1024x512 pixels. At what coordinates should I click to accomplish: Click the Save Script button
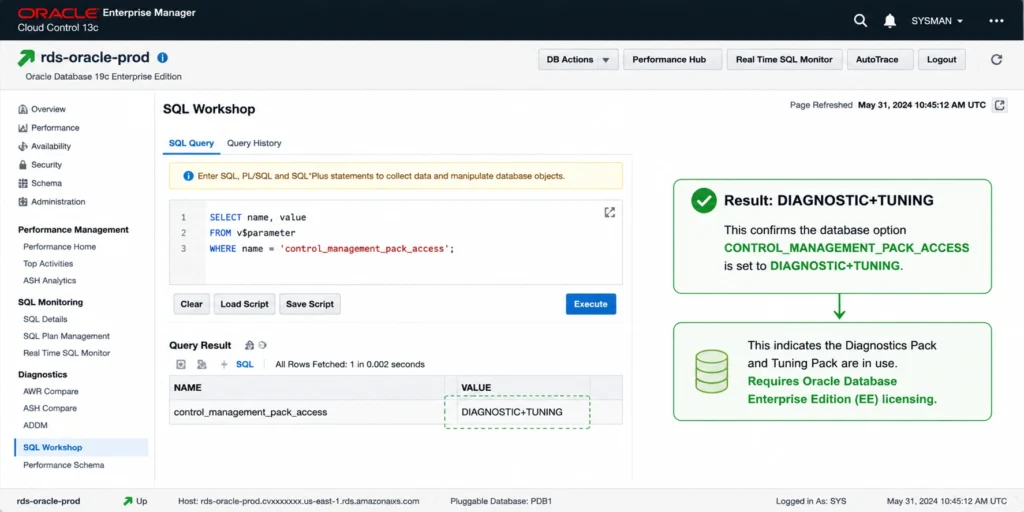310,304
